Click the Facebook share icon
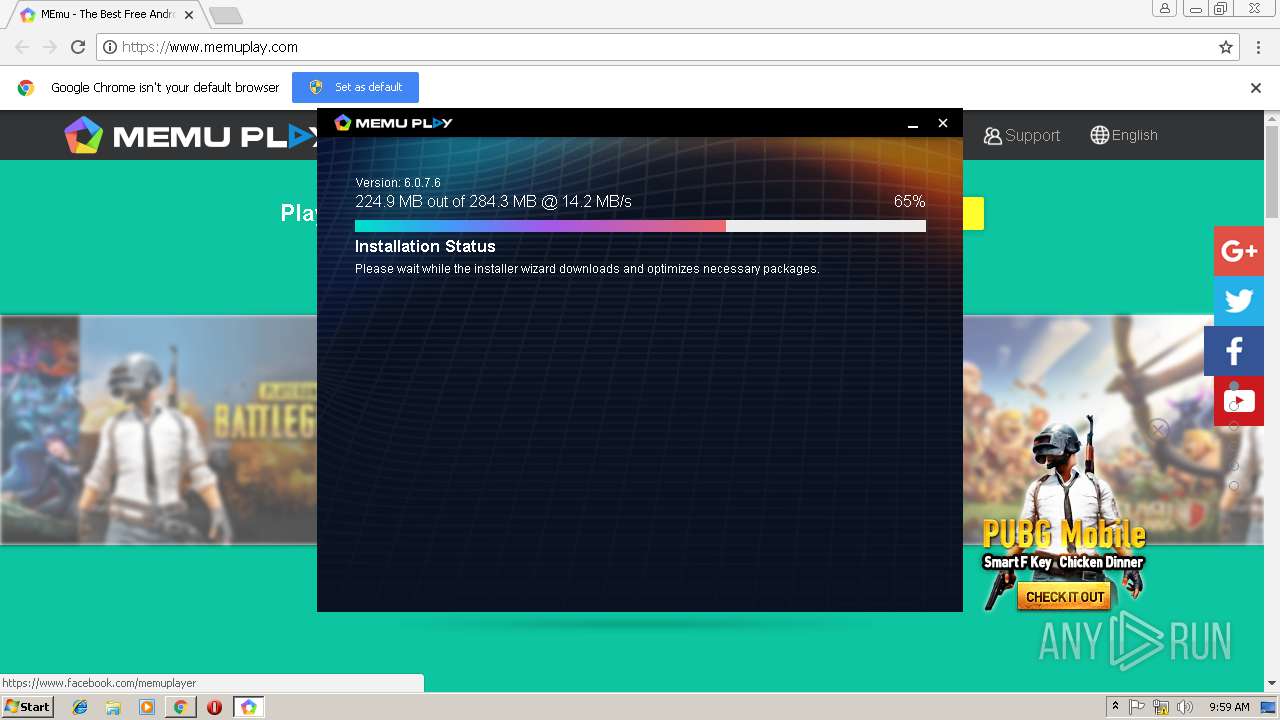 tap(1234, 351)
